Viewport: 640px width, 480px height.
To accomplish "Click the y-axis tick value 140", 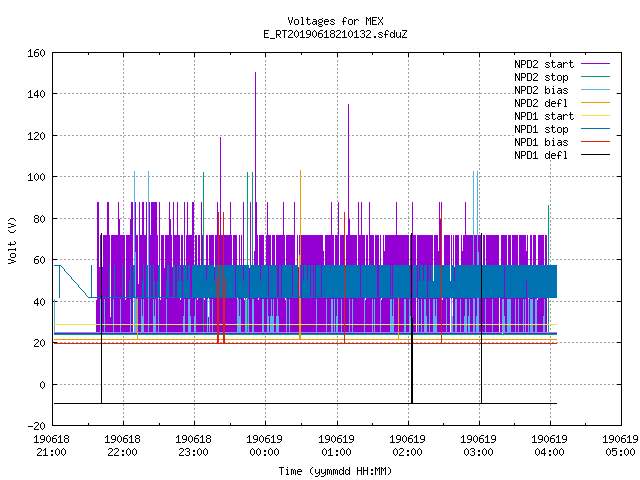I will tap(36, 94).
